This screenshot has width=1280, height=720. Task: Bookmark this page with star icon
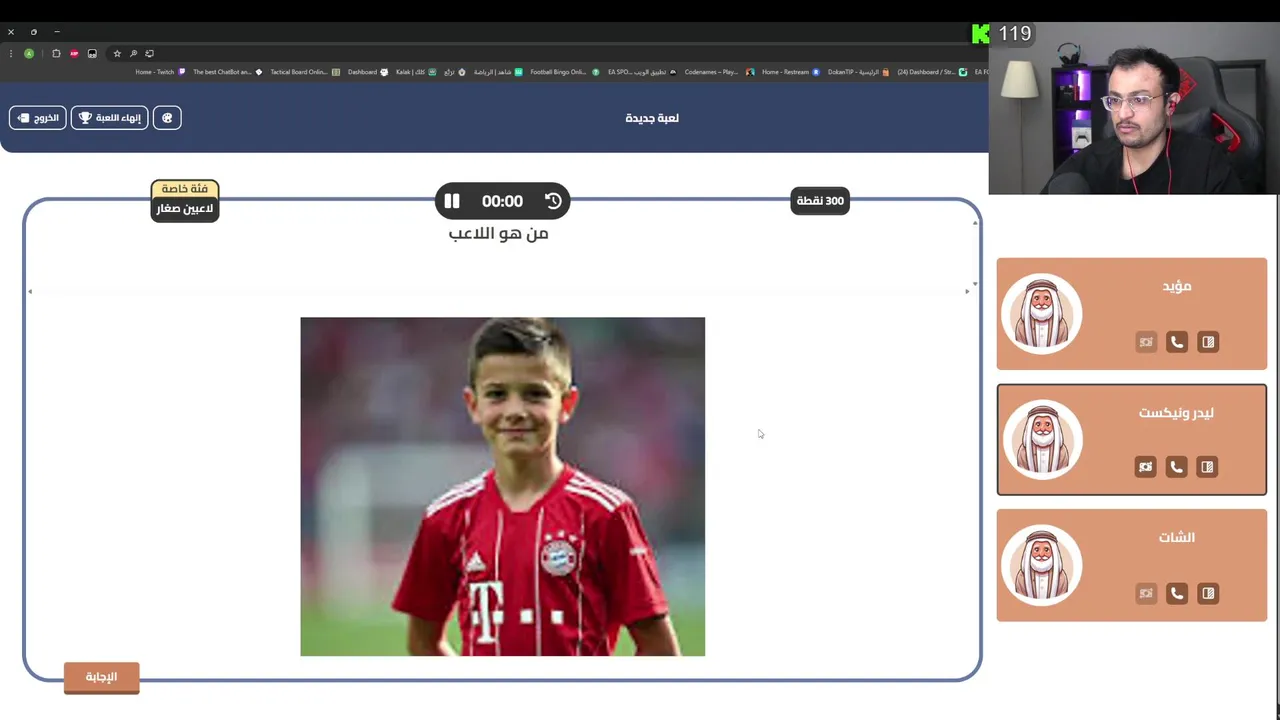(x=117, y=54)
